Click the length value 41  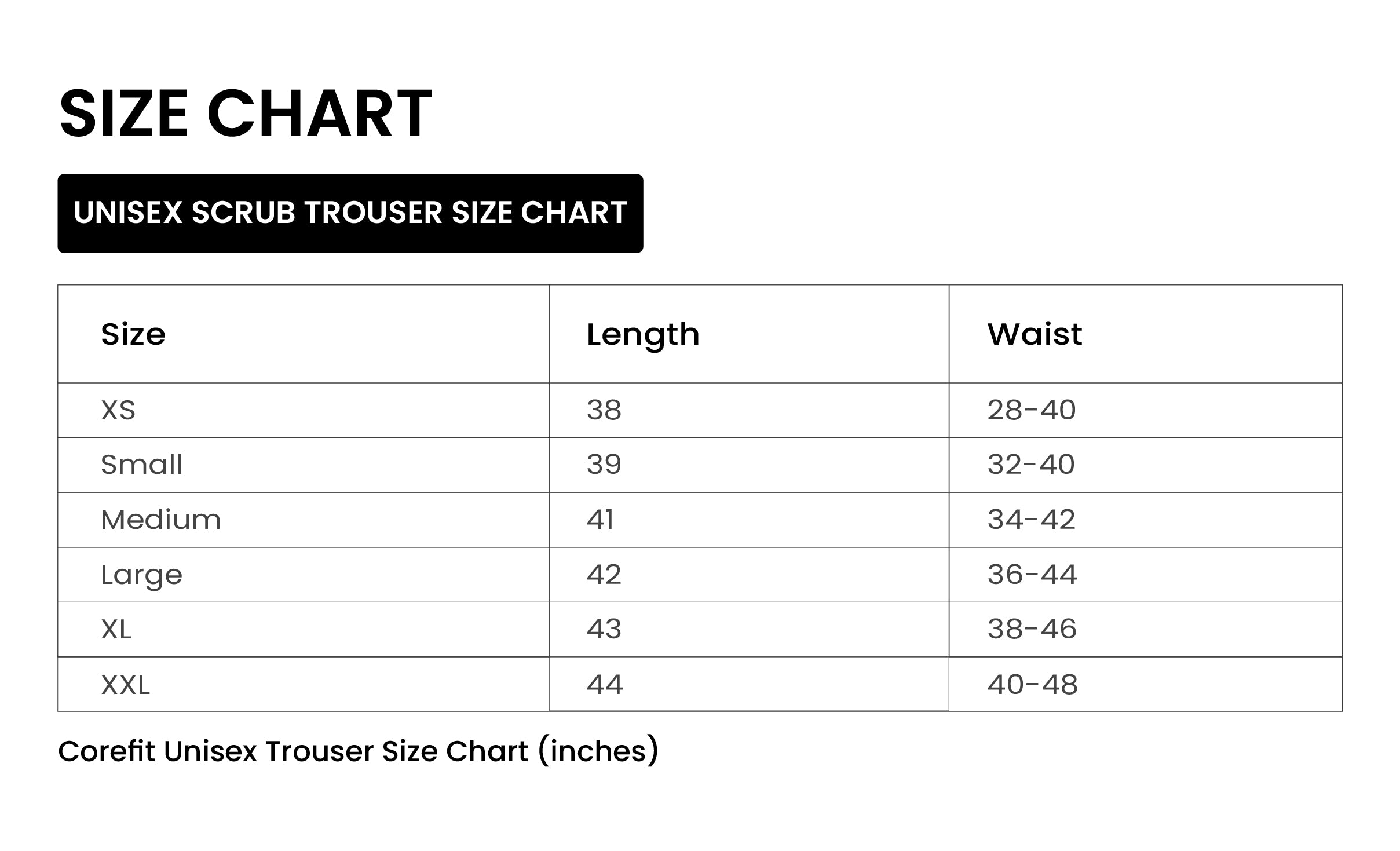(x=600, y=520)
